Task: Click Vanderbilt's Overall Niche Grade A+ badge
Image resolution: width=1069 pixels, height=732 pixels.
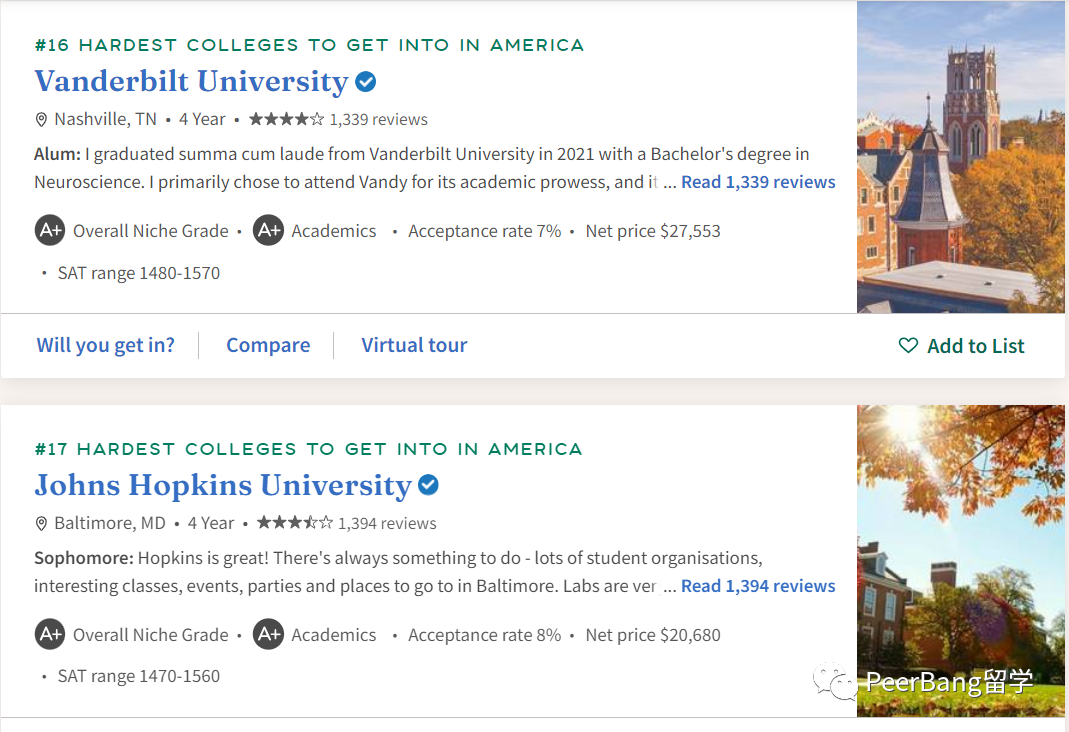Action: (50, 231)
